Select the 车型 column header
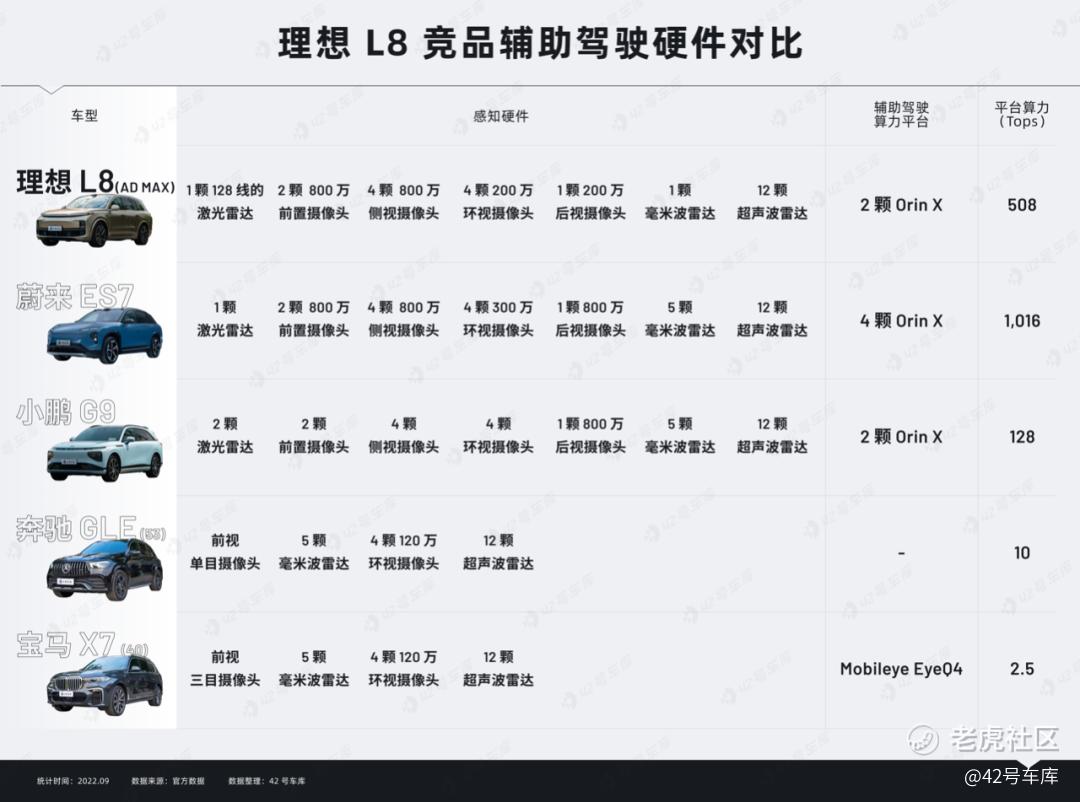The image size is (1080, 802). 84,116
